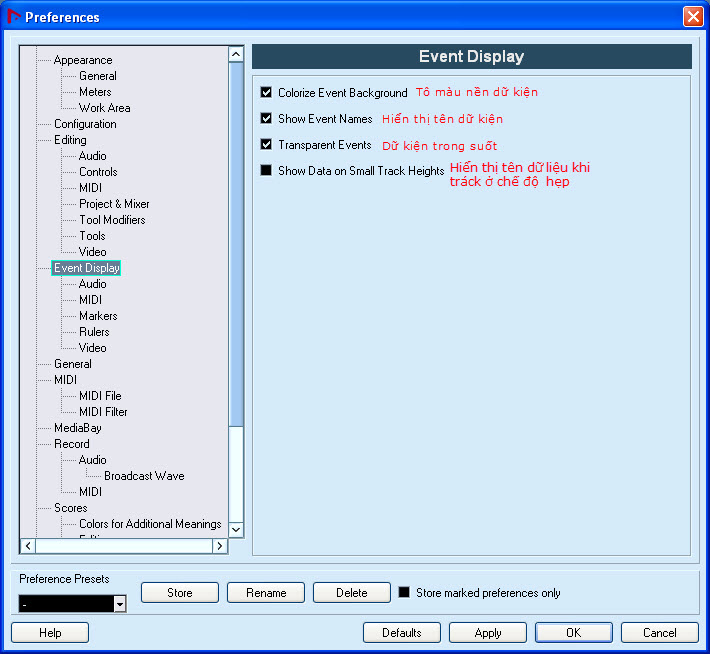The image size is (710, 654).
Task: Cancel the Preferences dialog
Action: (x=660, y=633)
